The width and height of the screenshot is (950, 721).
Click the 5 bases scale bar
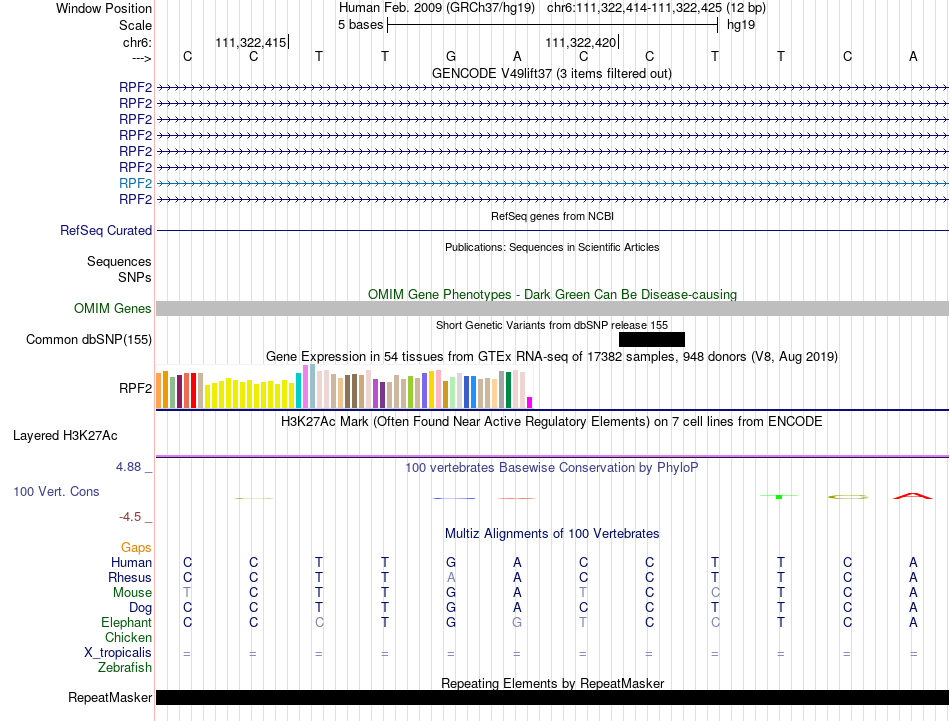coord(553,25)
